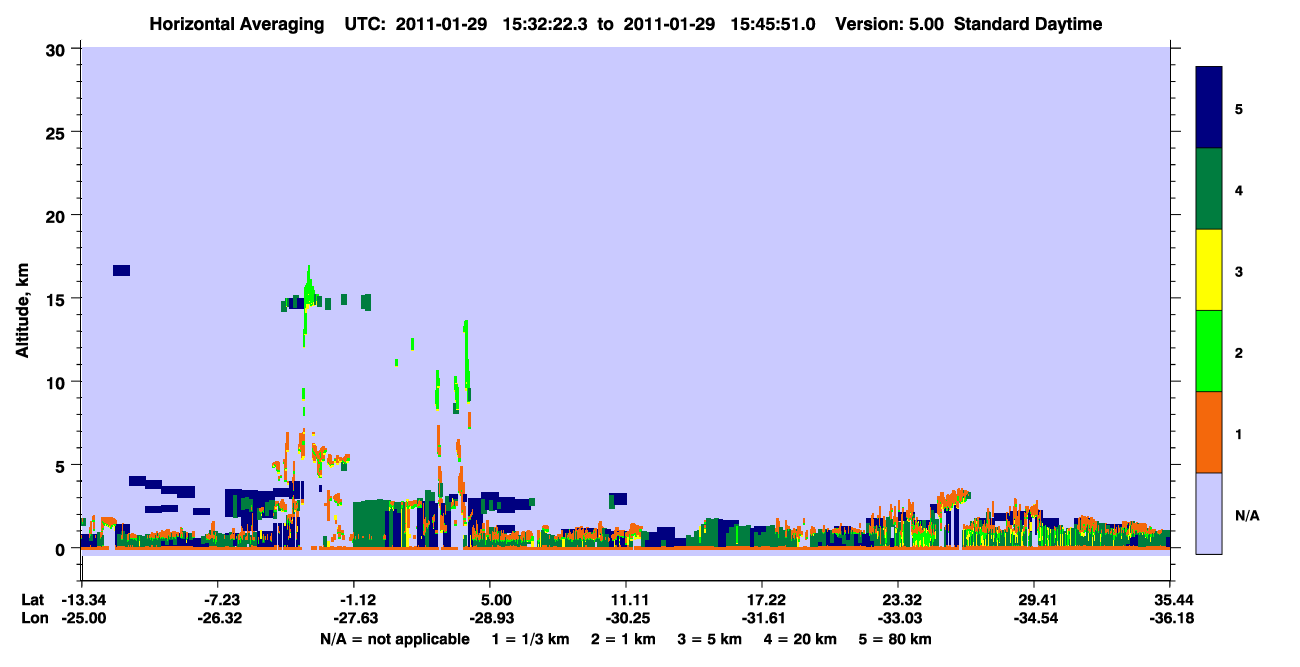Click the dark green 4 colorbar segment
This screenshot has height=667, width=1300.
(x=1209, y=189)
